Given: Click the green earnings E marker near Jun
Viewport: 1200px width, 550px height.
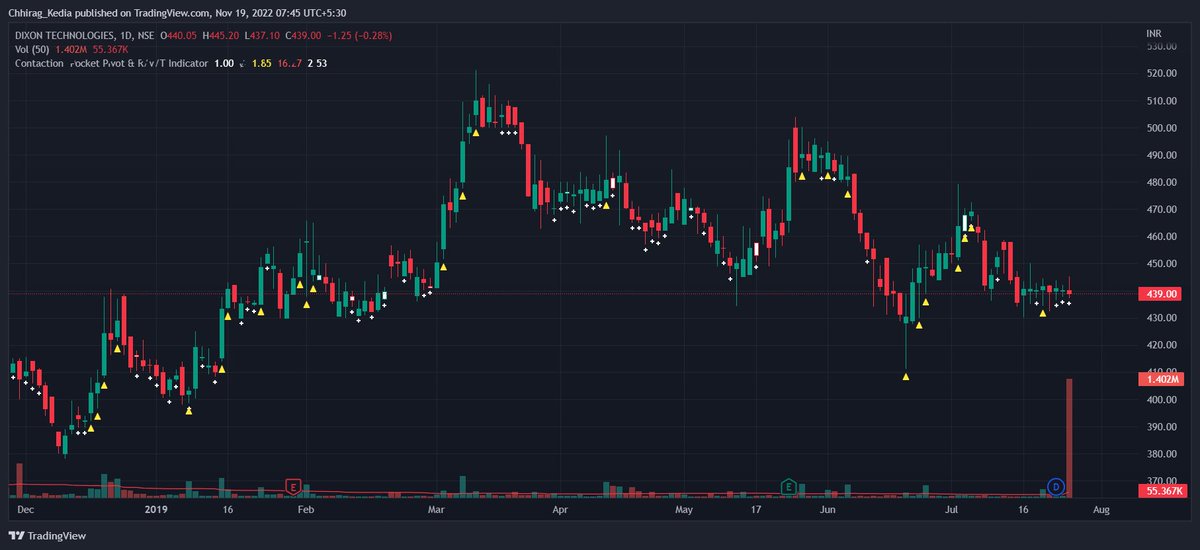Looking at the screenshot, I should (x=788, y=486).
